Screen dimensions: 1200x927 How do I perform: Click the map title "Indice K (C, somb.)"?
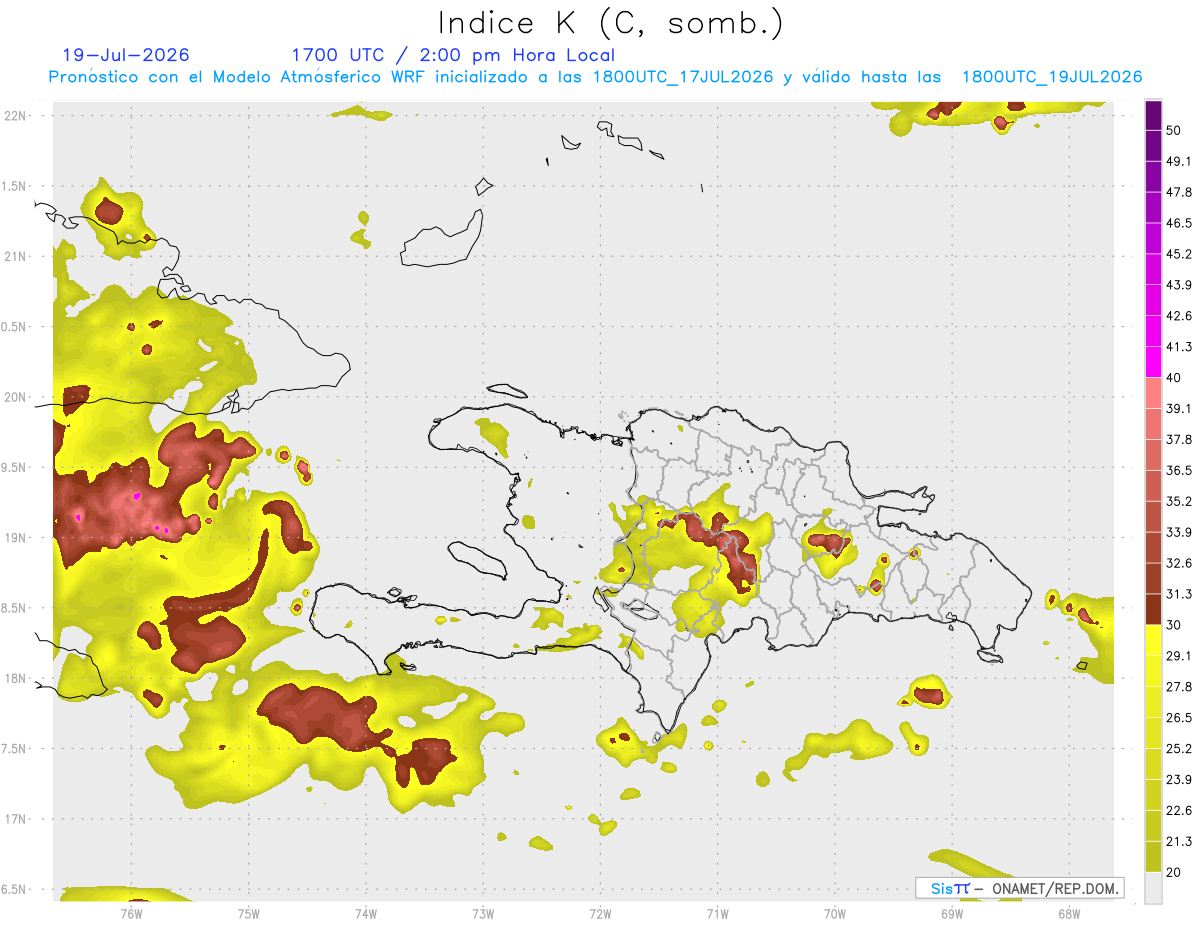pos(611,23)
